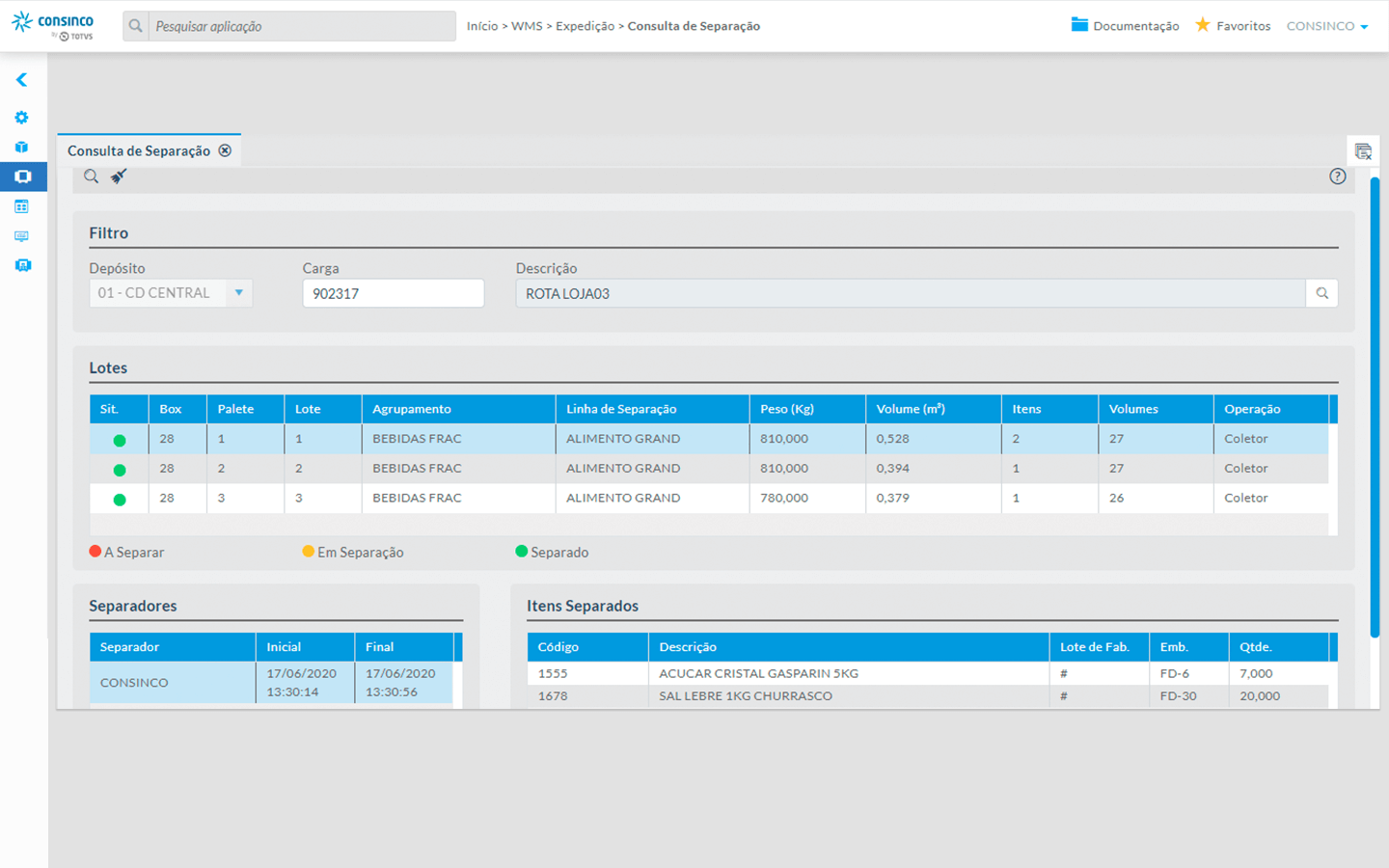
Task: Collapse the sidebar with the back chevron
Action: click(21, 80)
